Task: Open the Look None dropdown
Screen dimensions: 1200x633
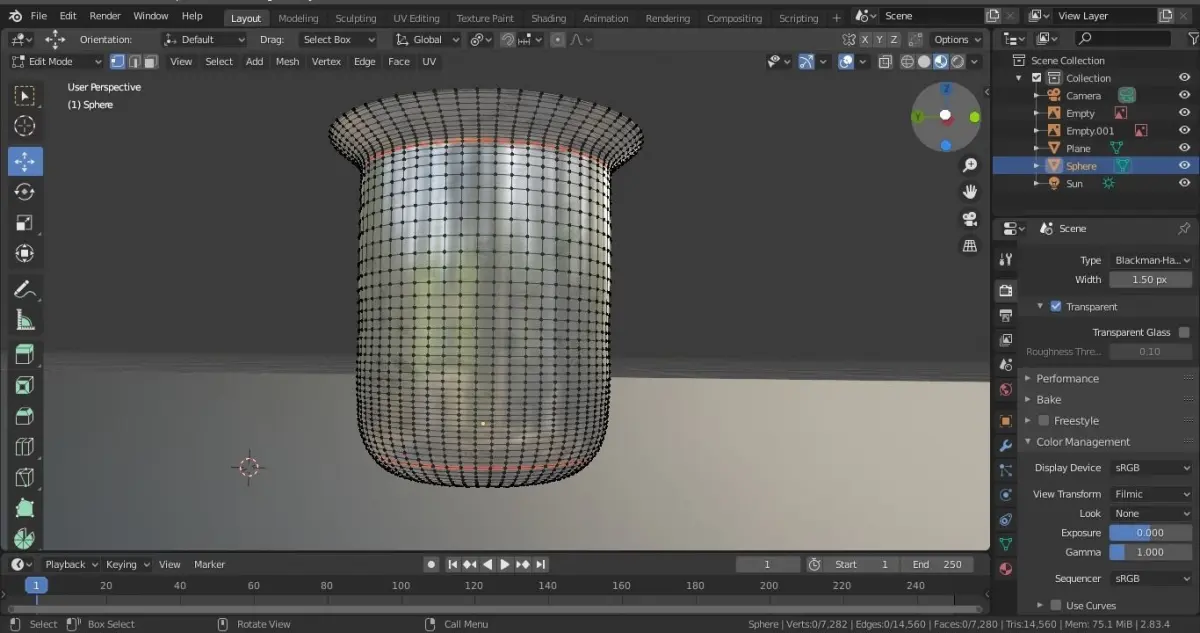Action: 1152,513
